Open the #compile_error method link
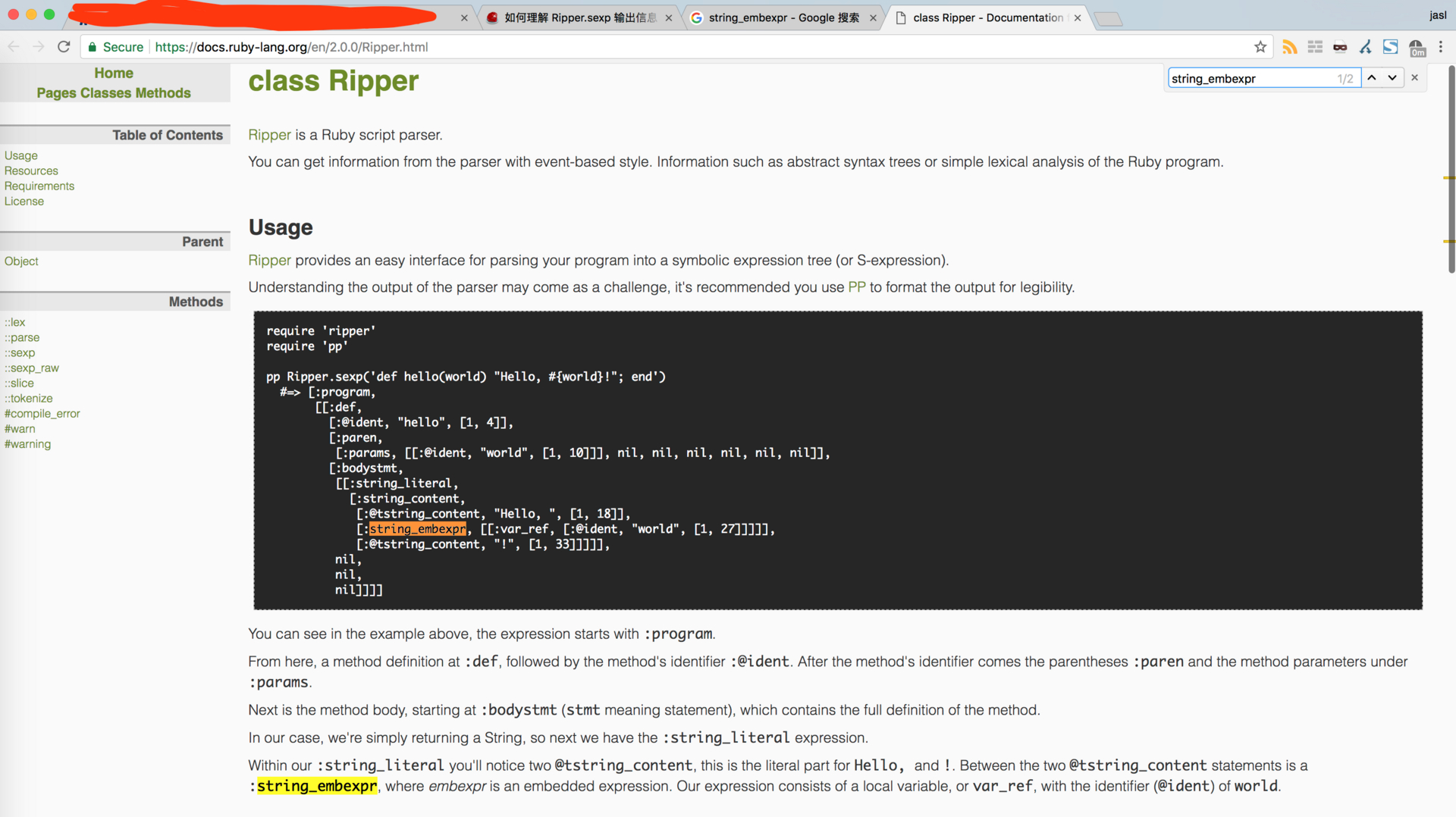The width and height of the screenshot is (1456, 817). coord(42,413)
